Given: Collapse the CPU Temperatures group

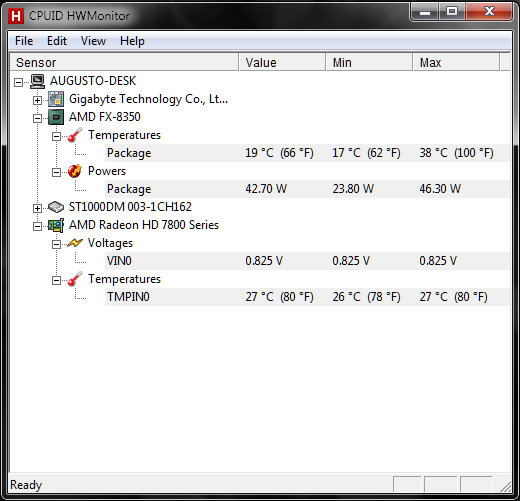Looking at the screenshot, I should 56,136.
